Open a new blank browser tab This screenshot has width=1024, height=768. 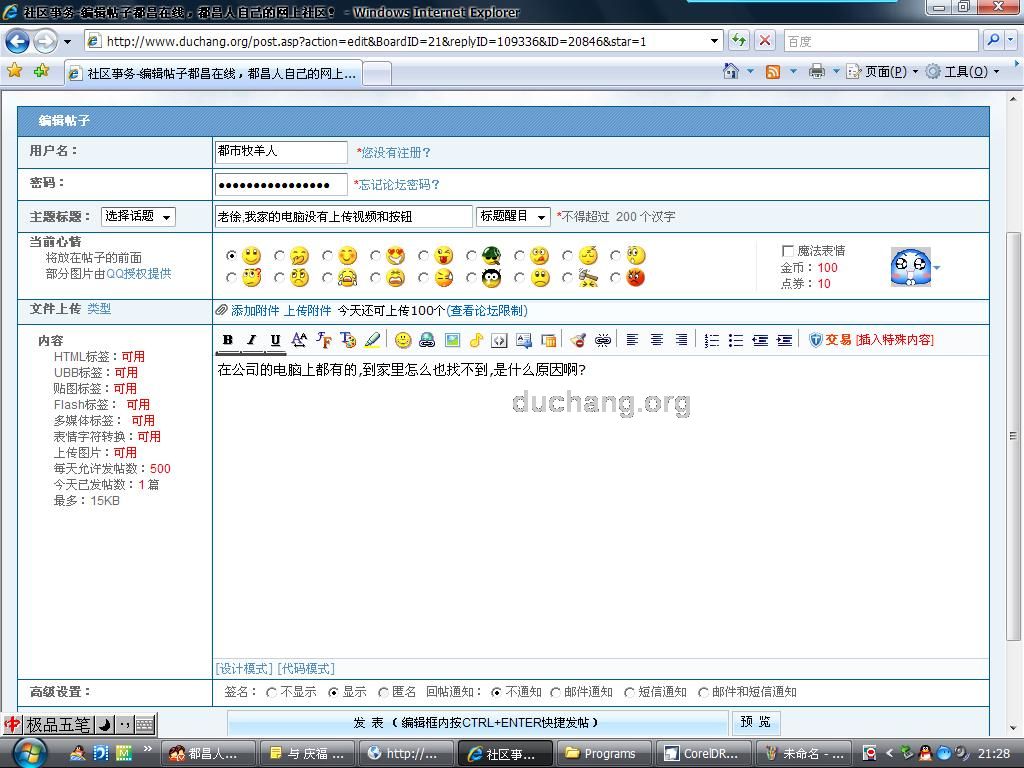point(377,73)
